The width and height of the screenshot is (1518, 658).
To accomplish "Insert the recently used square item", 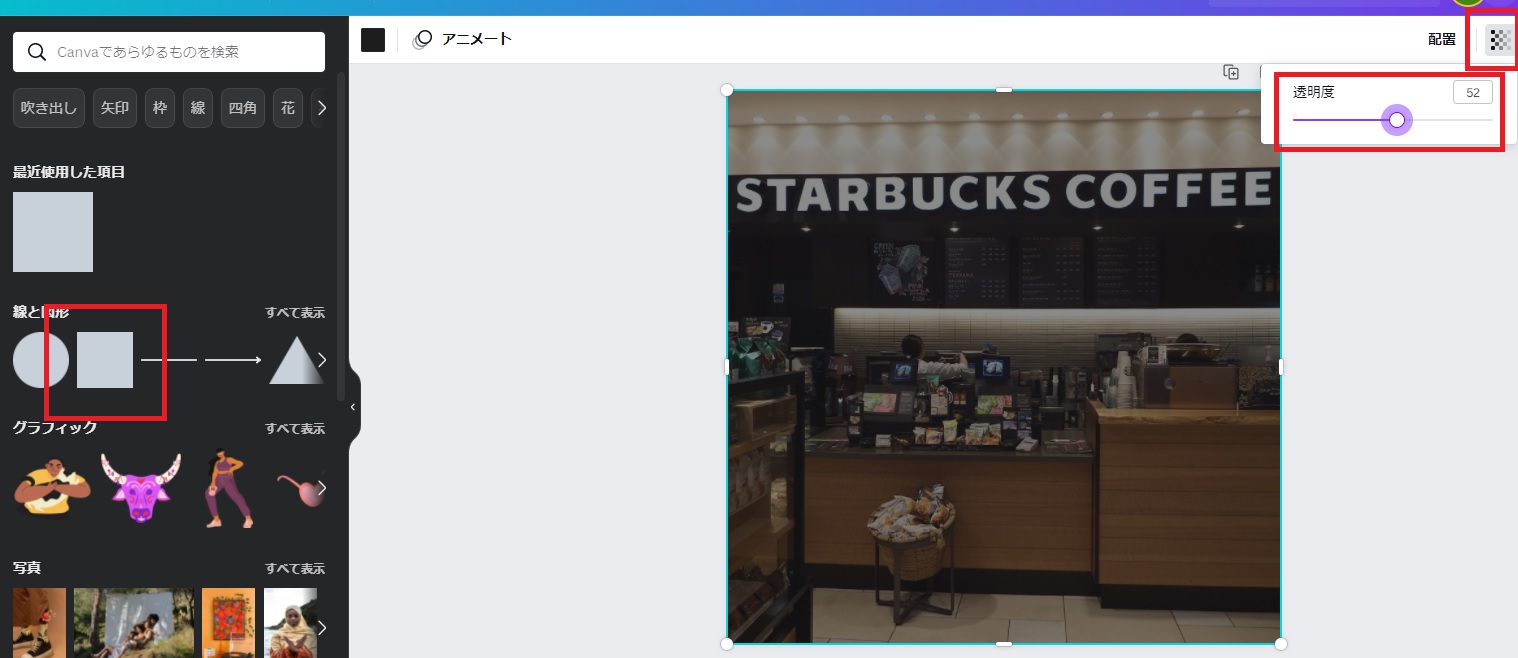I will point(53,232).
